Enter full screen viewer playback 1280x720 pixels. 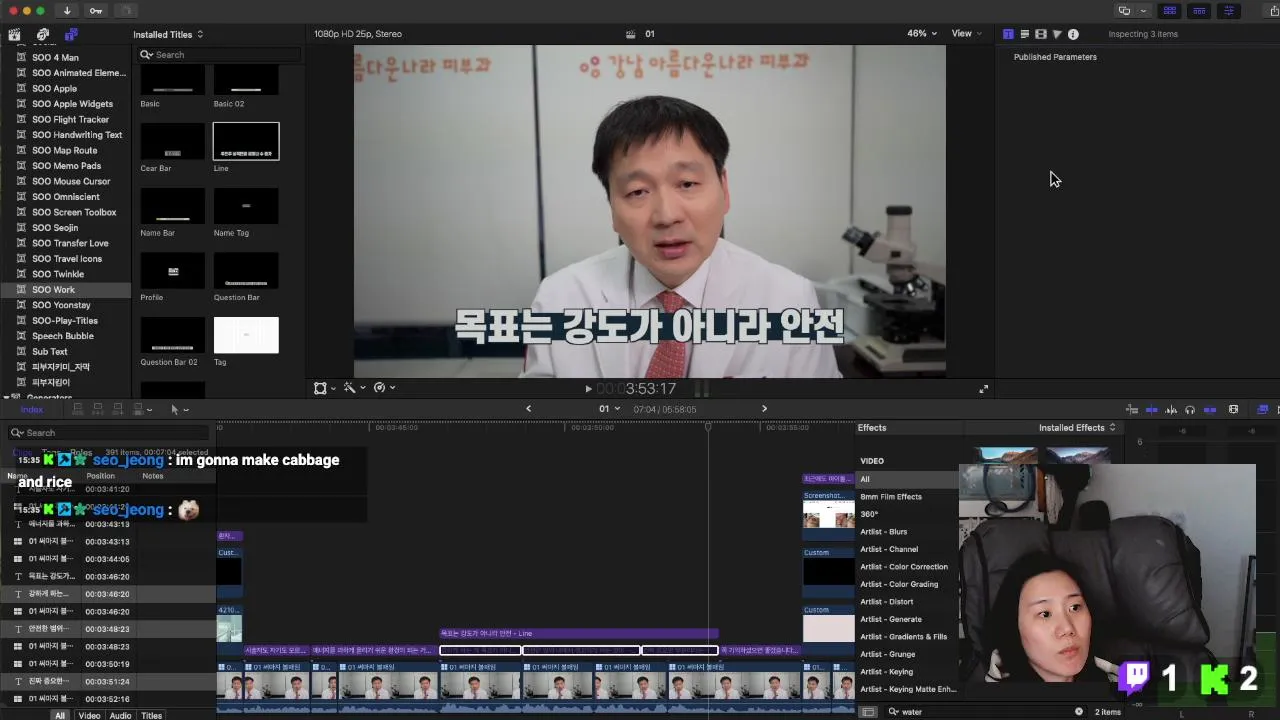983,389
